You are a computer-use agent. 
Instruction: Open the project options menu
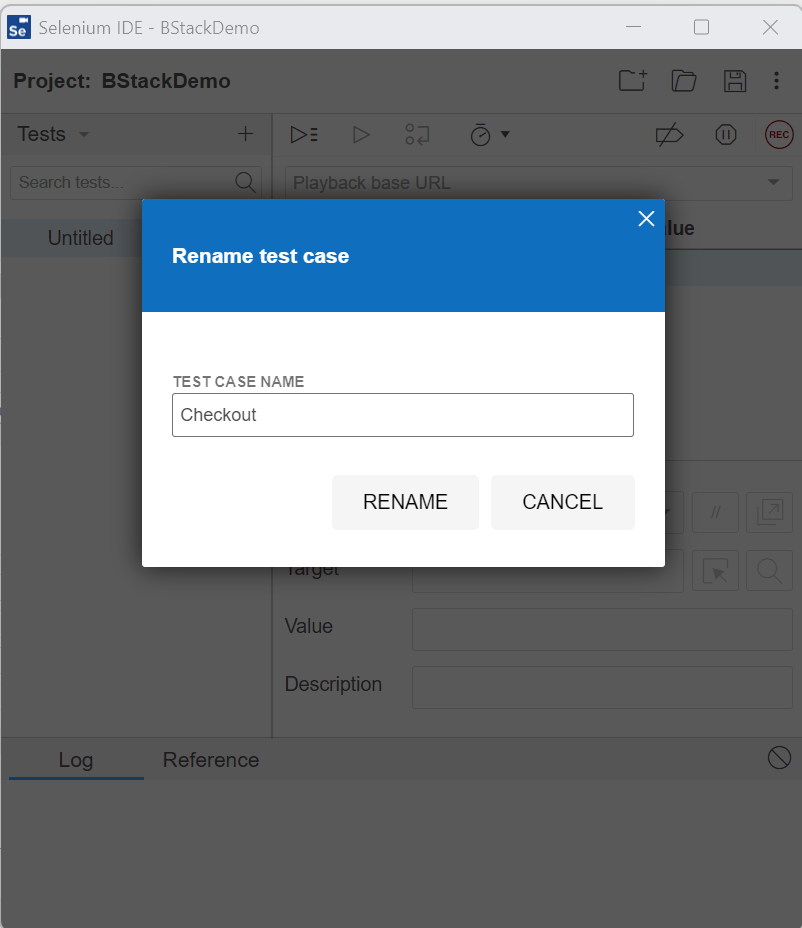[x=777, y=81]
